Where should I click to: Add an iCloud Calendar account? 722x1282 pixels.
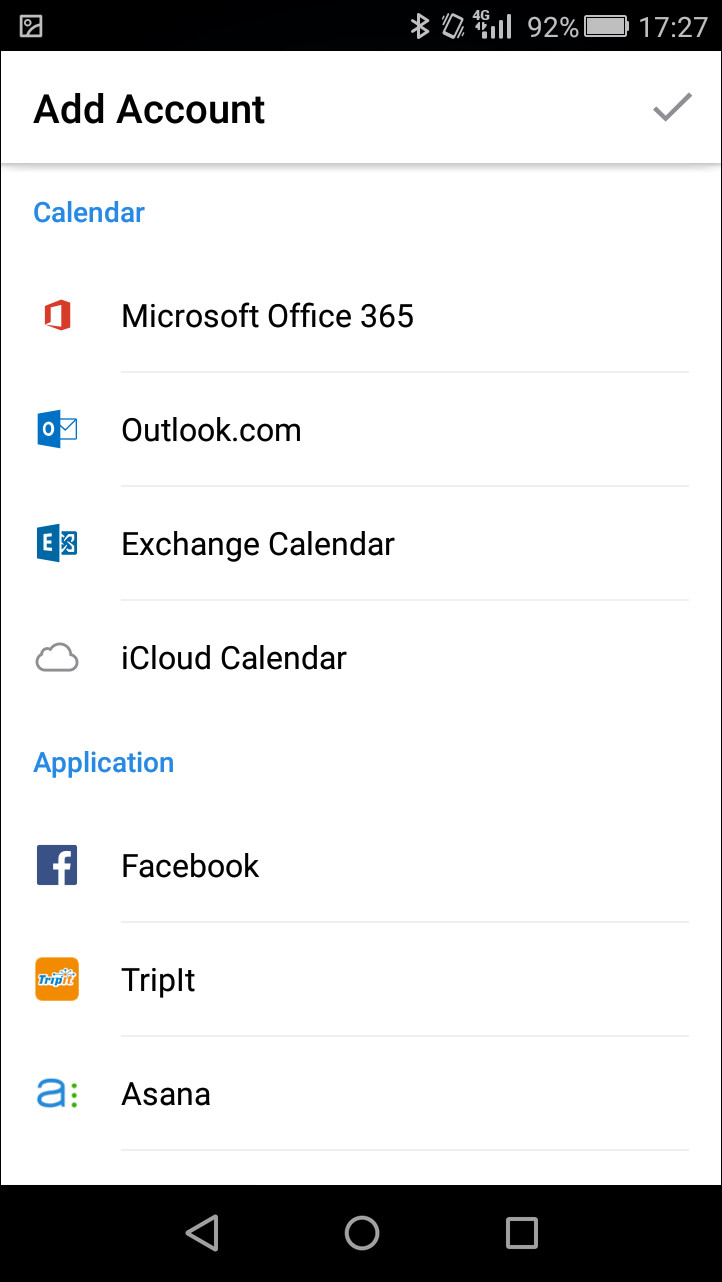[234, 658]
